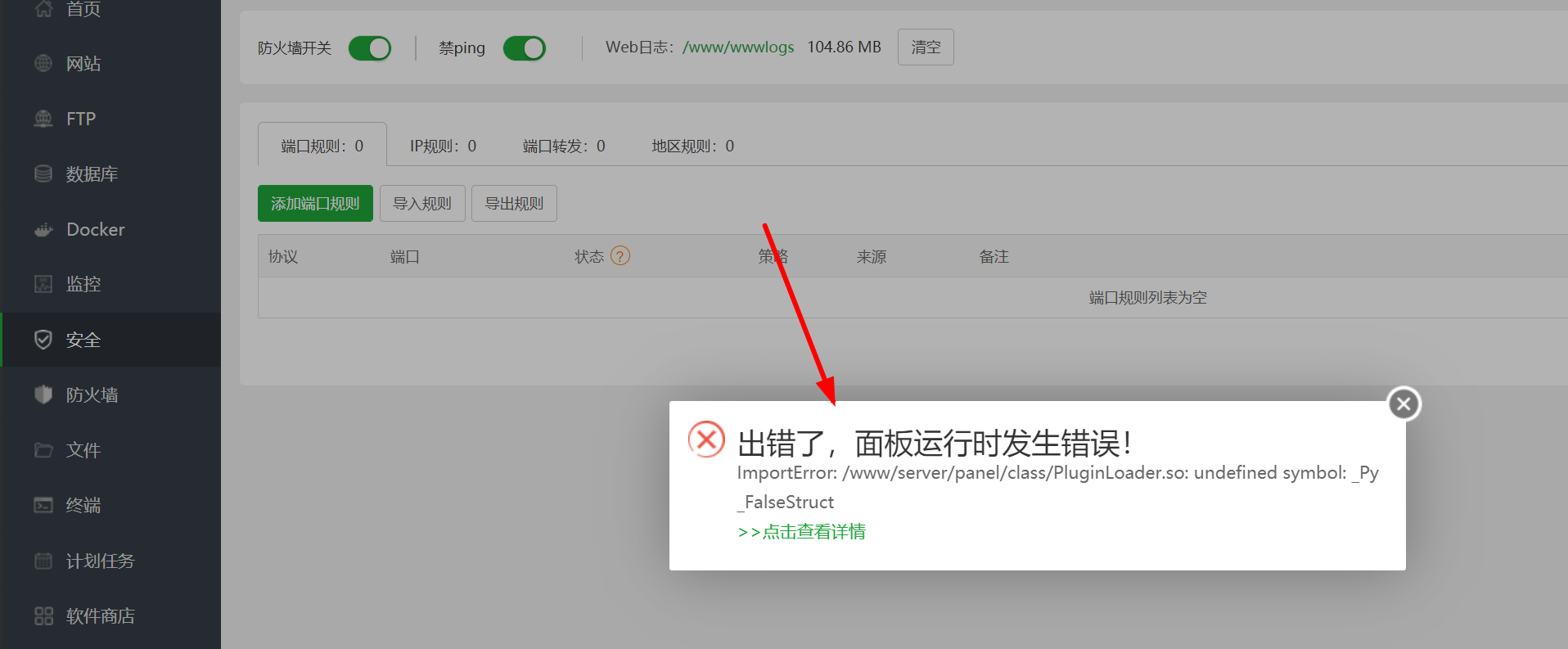Click the firewall shield icon beside 防火墙
This screenshot has height=649, width=1568.
(x=43, y=394)
